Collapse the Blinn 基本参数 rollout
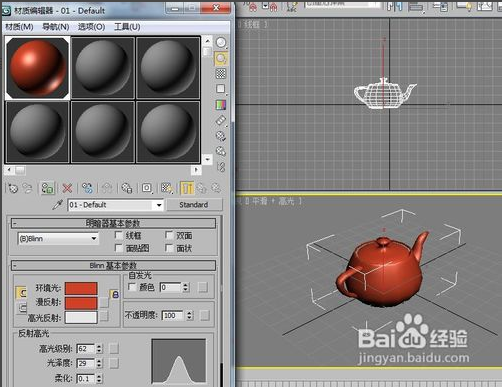The height and width of the screenshot is (387, 502). coord(113,266)
